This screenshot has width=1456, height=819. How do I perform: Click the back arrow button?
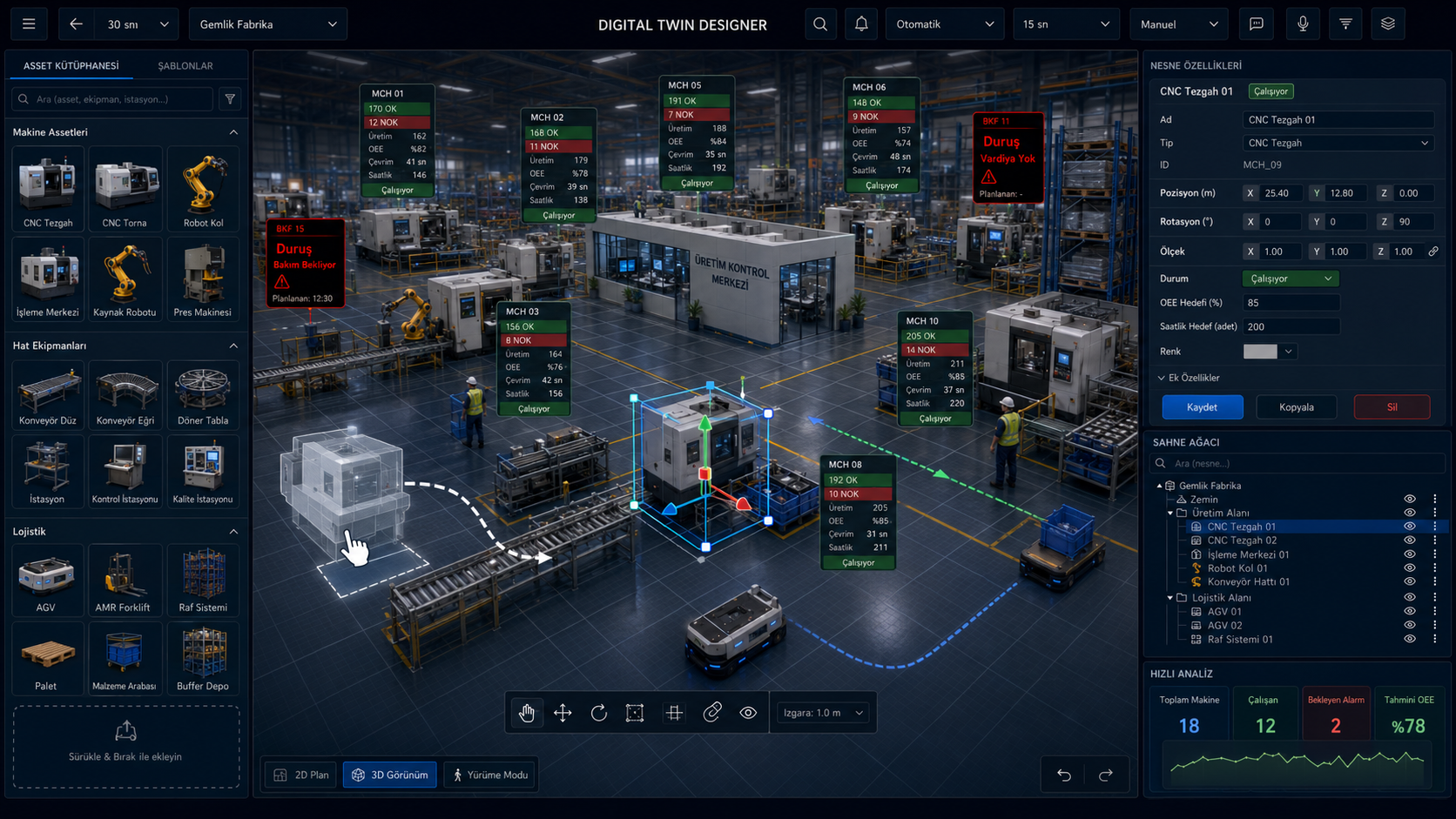point(76,24)
